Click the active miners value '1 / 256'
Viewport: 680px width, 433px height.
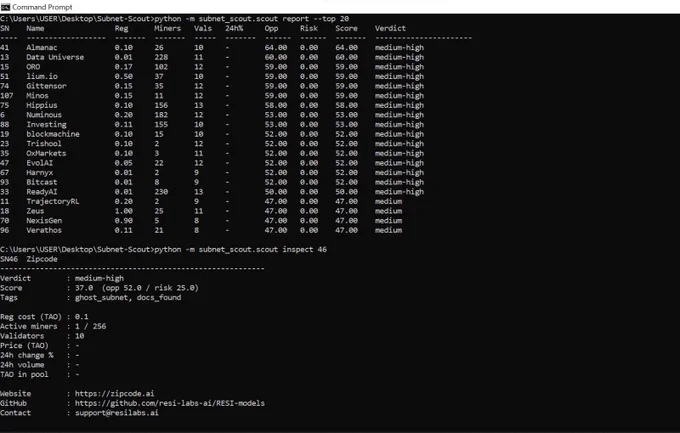click(x=90, y=326)
